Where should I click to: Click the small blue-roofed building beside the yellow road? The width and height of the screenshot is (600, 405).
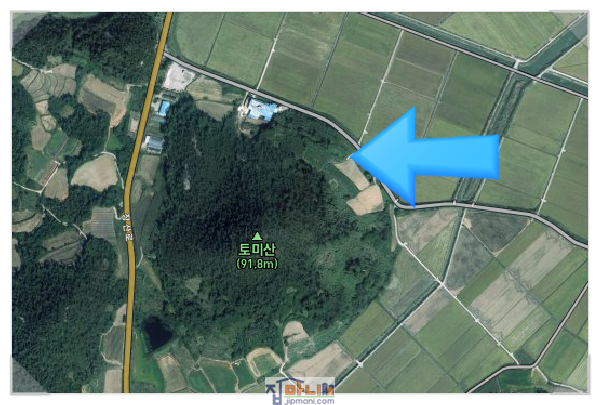pyautogui.click(x=164, y=108)
